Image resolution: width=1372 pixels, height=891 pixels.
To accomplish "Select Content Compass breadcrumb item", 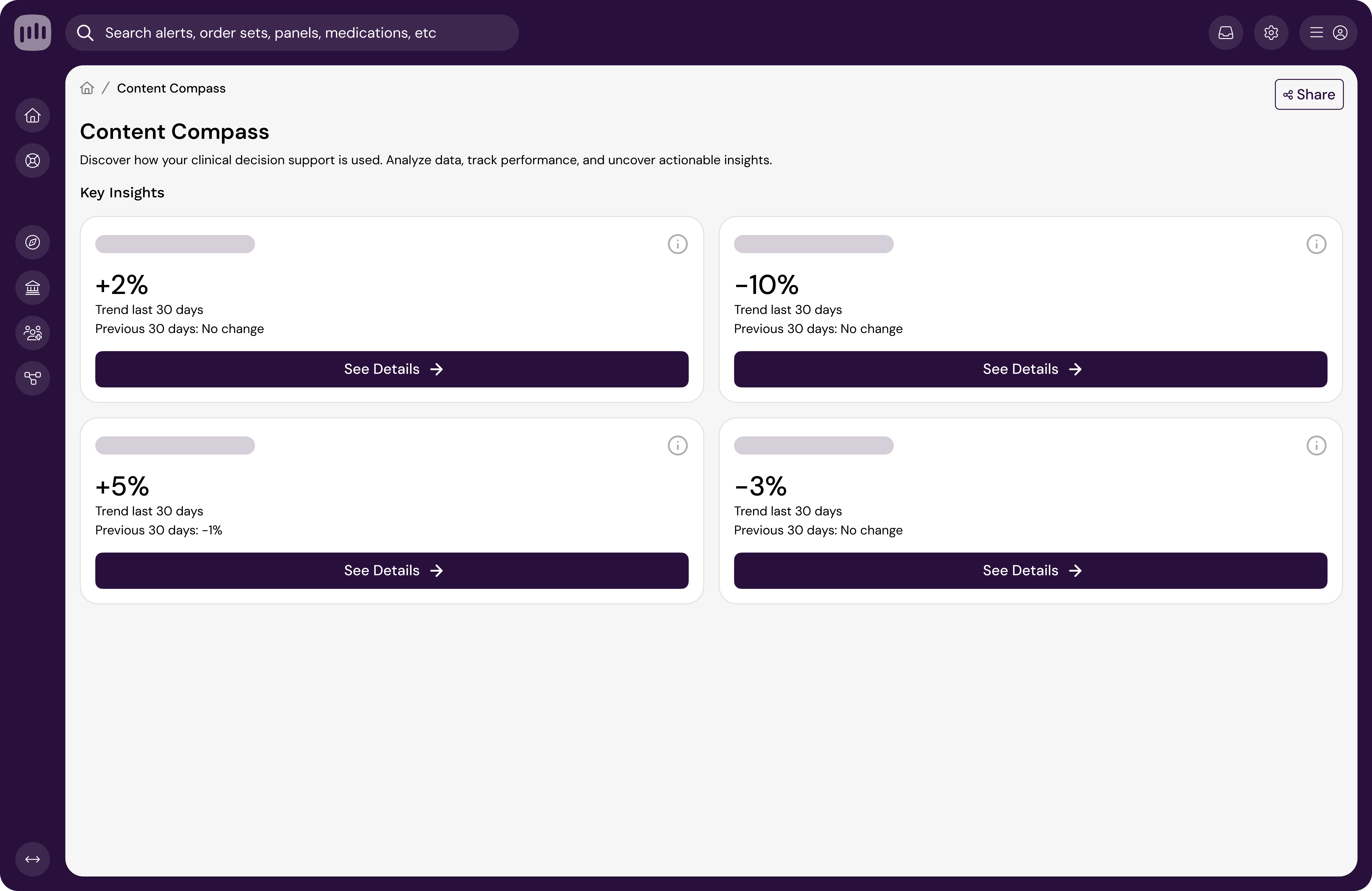I will [x=171, y=88].
